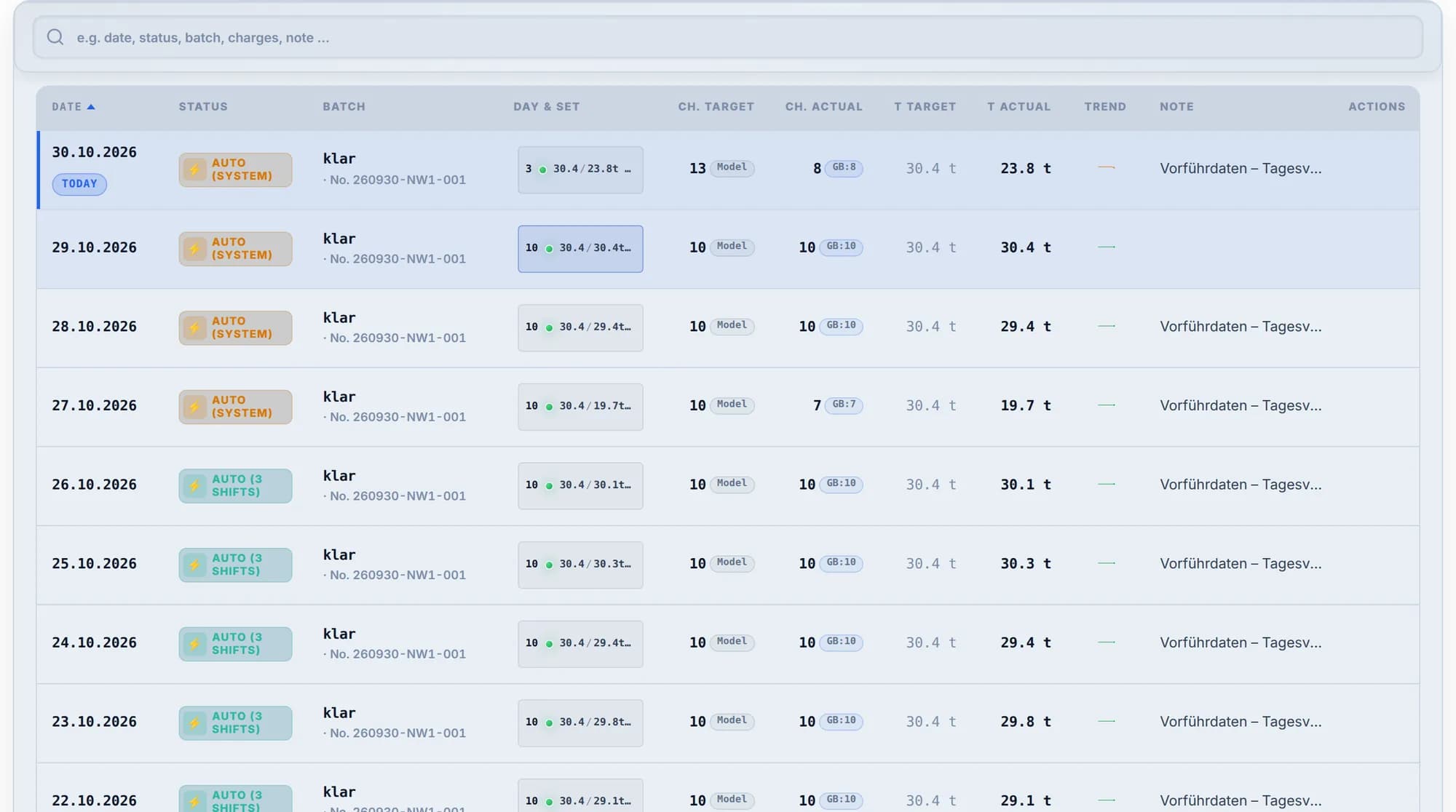Click the note text in 23.10.2026 row
Screen dimensions: 1456x812
coord(1241,722)
